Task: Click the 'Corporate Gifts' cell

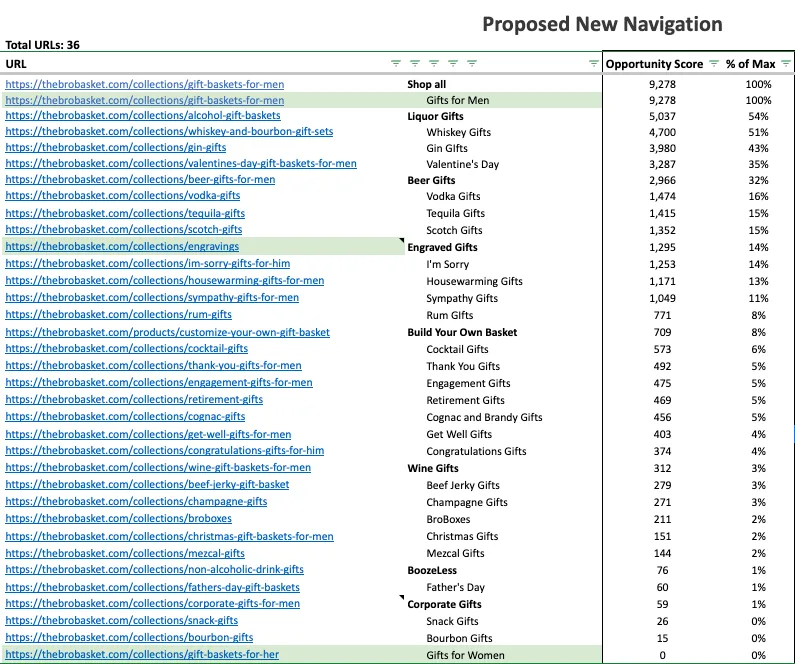Action: pos(445,604)
